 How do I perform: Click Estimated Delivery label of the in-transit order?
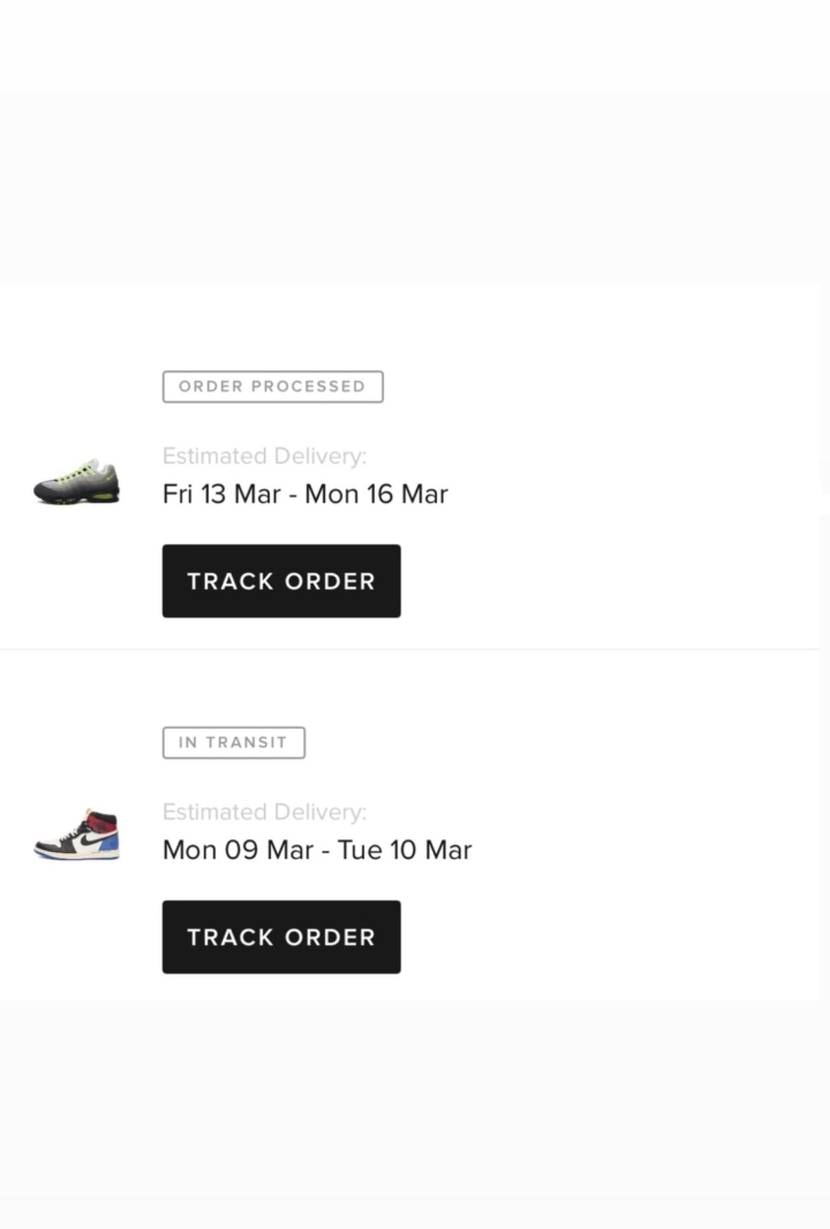[x=264, y=812]
